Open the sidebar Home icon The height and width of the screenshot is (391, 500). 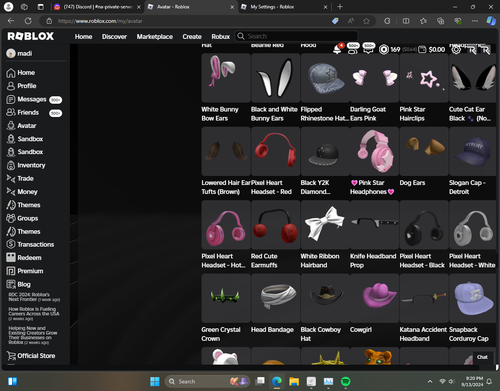pos(11,73)
